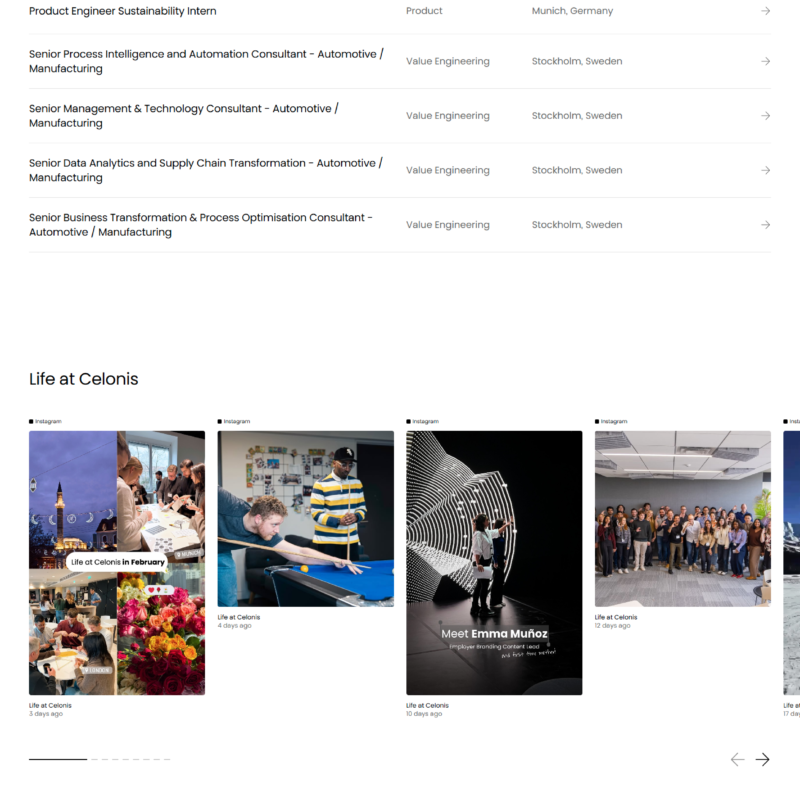Open Life at Celonis in February collage

click(x=117, y=562)
